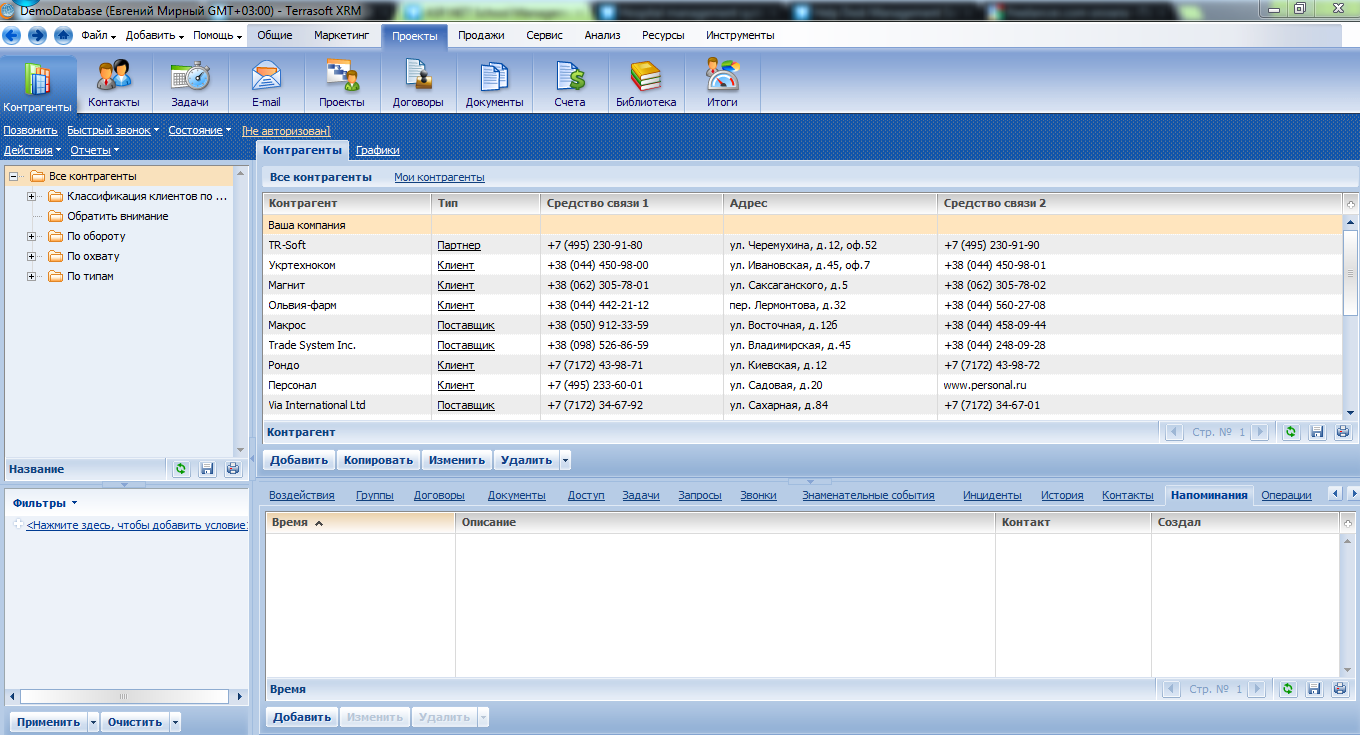Open the Мои контрагенты link
This screenshot has width=1360, height=735.
(x=441, y=176)
